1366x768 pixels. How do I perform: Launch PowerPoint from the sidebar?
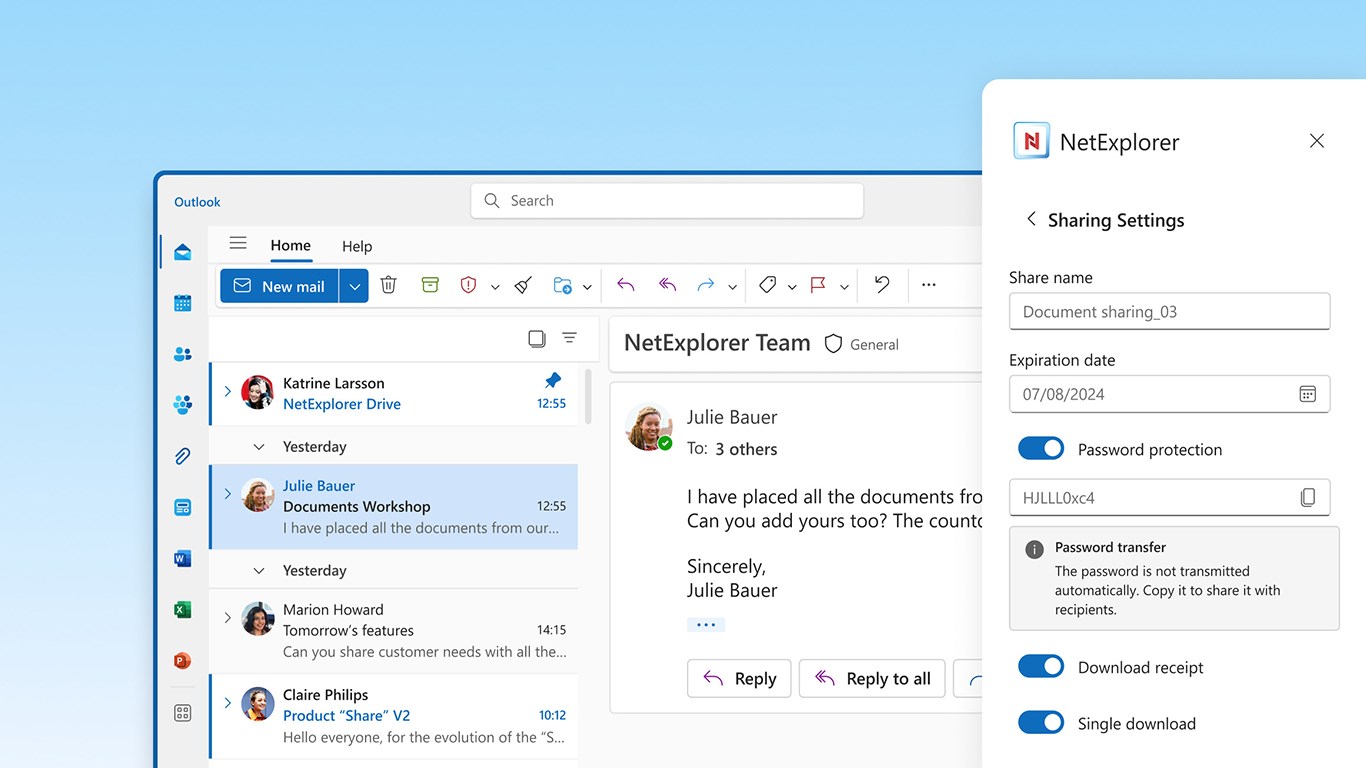tap(182, 661)
